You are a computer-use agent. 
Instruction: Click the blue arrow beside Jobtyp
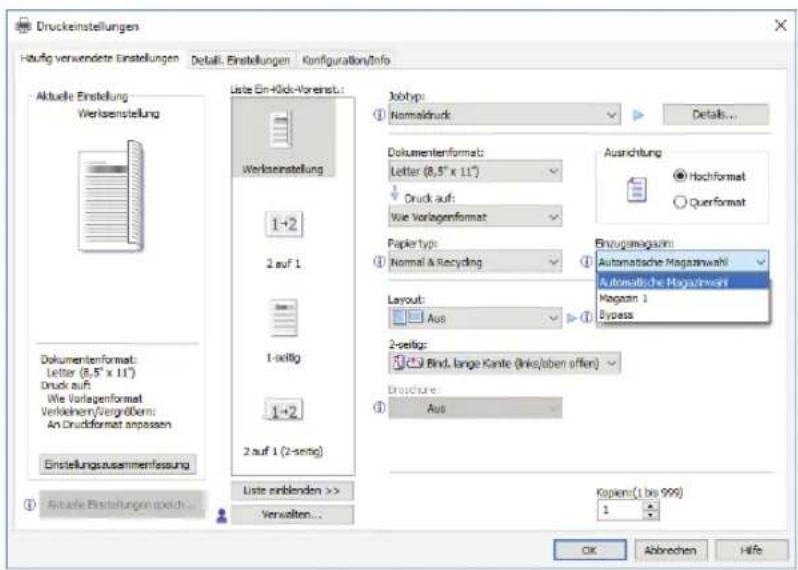[x=638, y=115]
